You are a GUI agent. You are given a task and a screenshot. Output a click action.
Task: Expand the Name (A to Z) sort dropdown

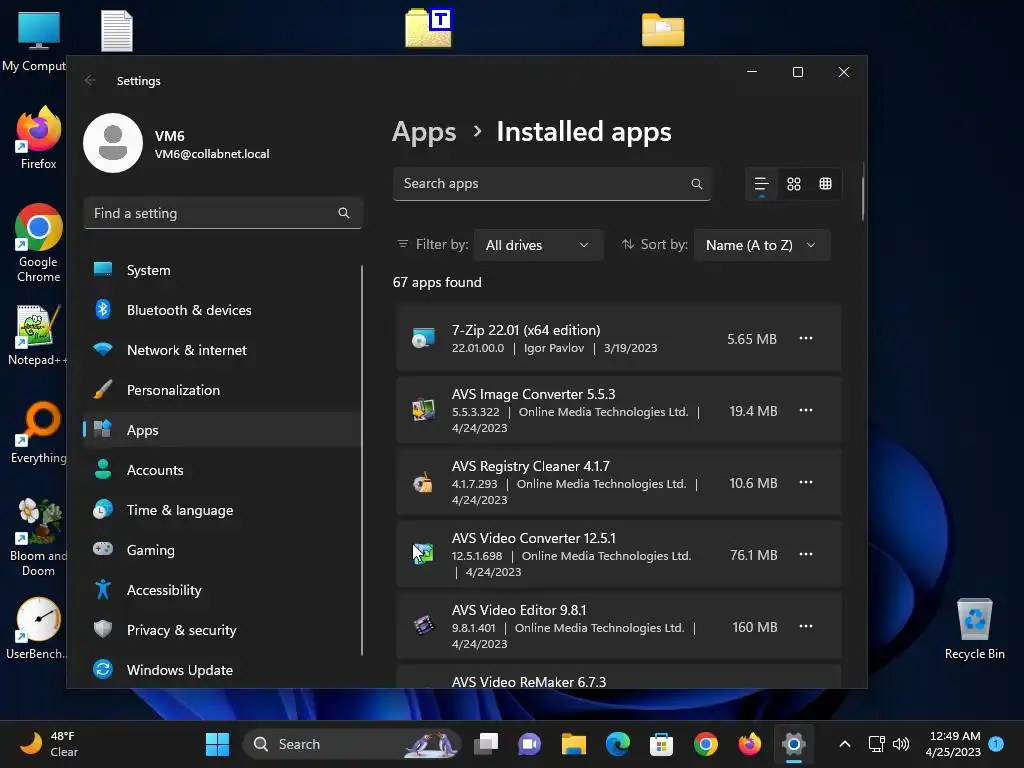click(761, 245)
